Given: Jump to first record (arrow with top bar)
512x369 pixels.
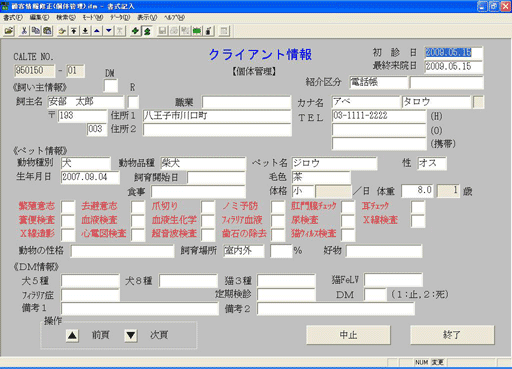Looking at the screenshot, I should coord(74,31).
